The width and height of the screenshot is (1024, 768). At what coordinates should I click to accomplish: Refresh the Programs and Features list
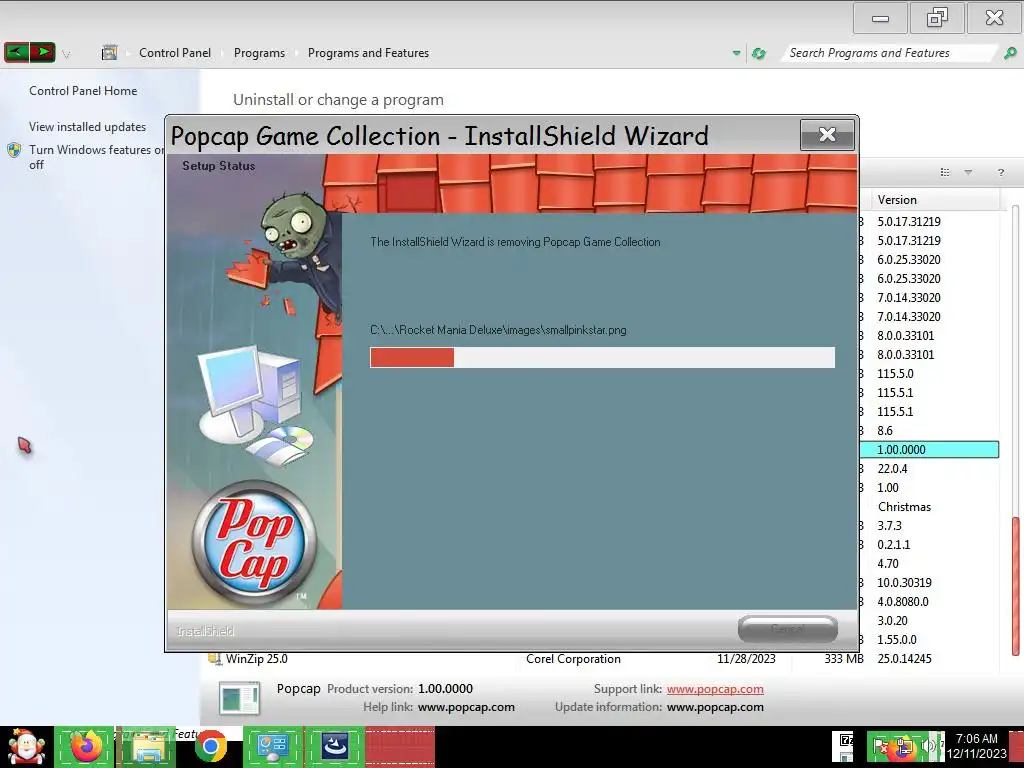[758, 54]
